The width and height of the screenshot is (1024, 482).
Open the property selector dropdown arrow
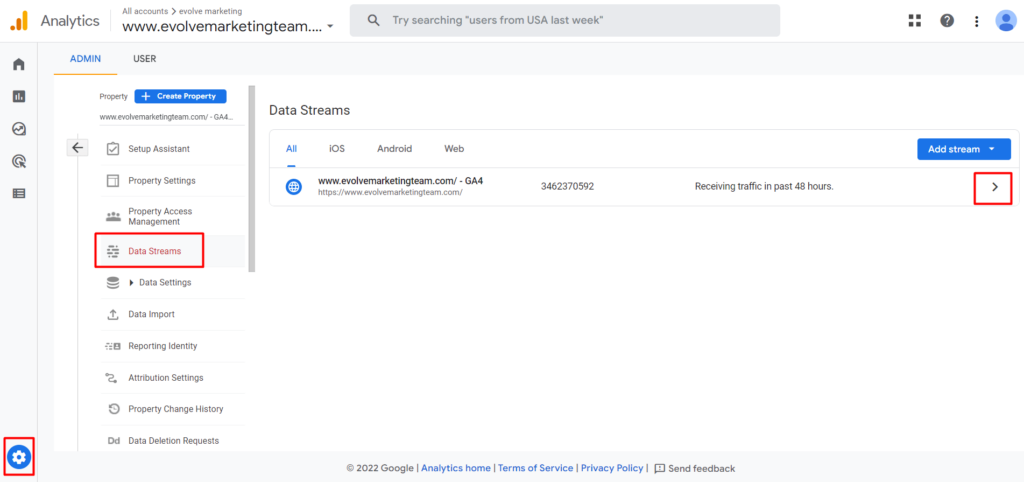click(330, 27)
